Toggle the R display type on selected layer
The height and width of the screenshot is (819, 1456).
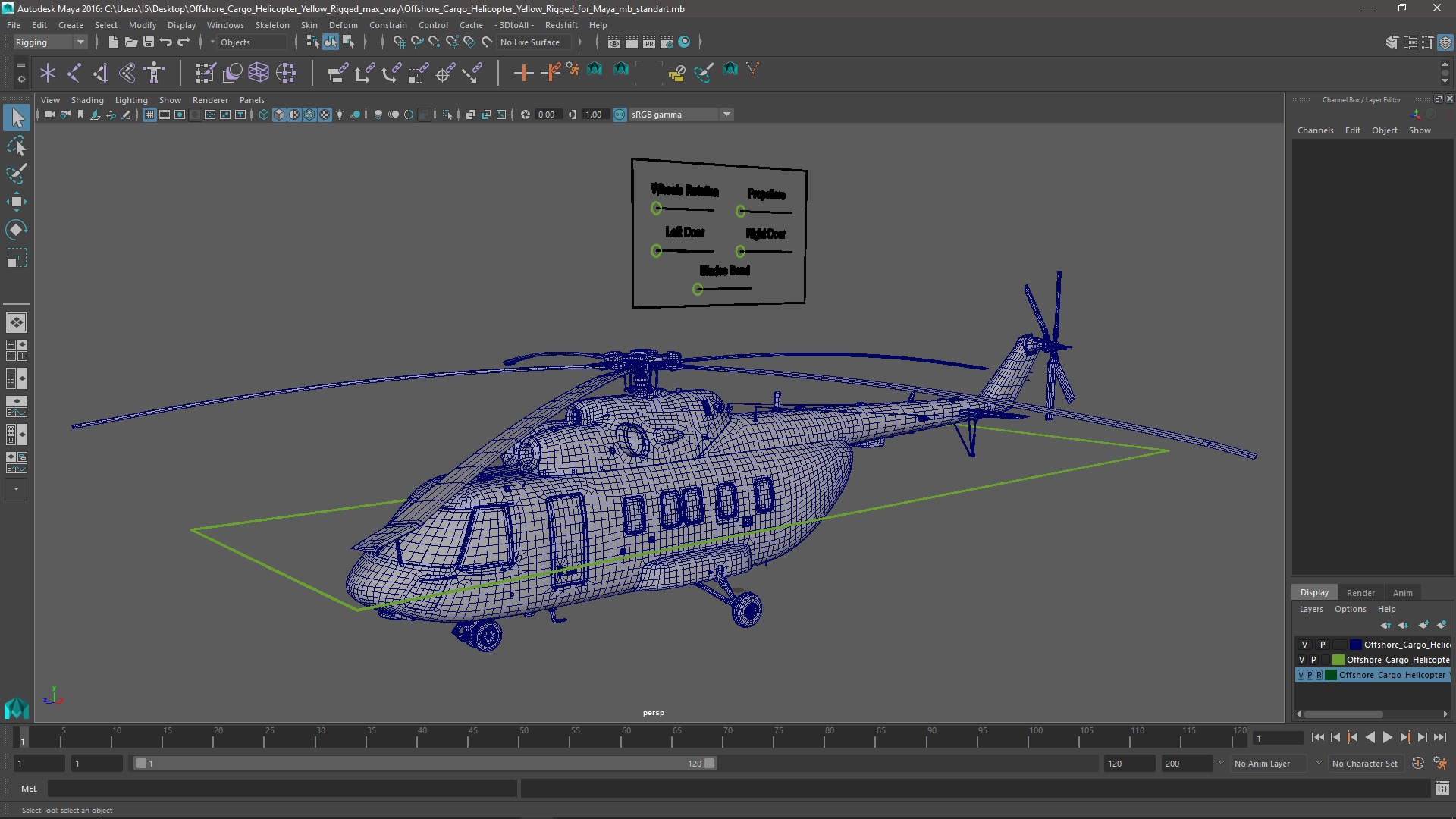[1319, 675]
